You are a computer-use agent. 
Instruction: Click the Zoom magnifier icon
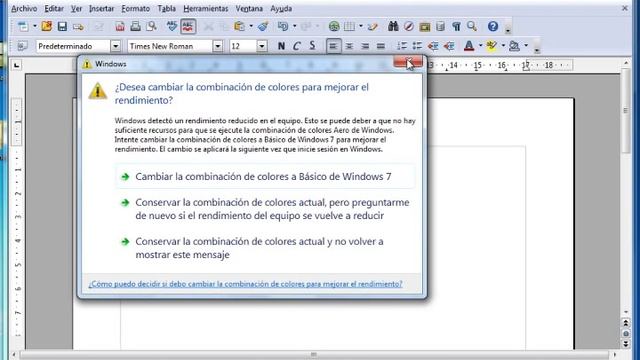[472, 27]
